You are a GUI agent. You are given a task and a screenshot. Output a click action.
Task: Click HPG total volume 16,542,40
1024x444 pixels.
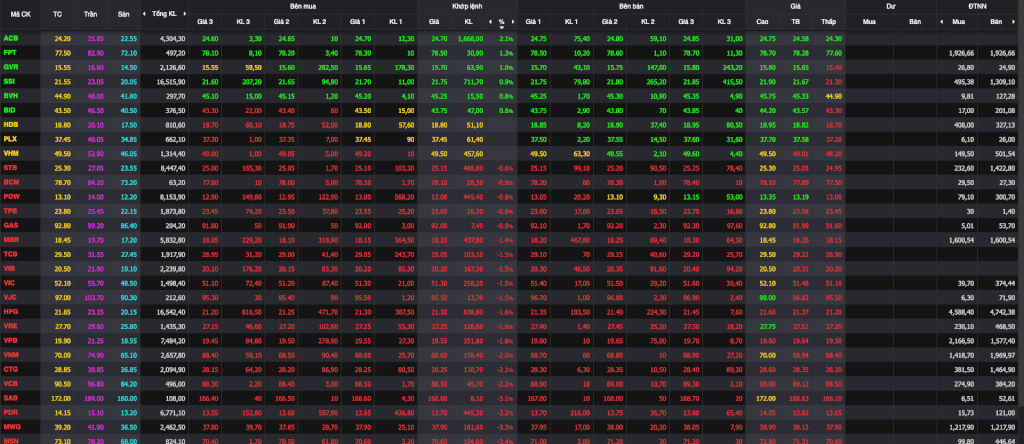click(x=172, y=311)
